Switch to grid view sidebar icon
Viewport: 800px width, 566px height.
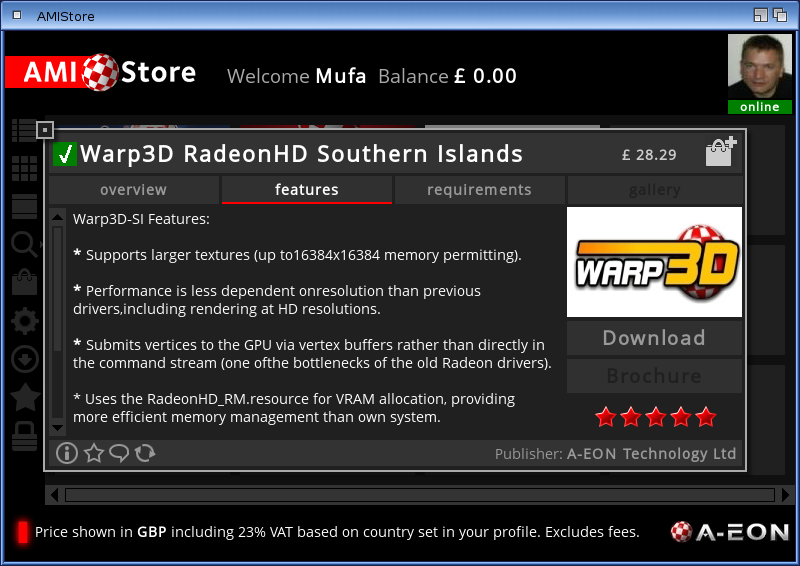click(x=24, y=168)
